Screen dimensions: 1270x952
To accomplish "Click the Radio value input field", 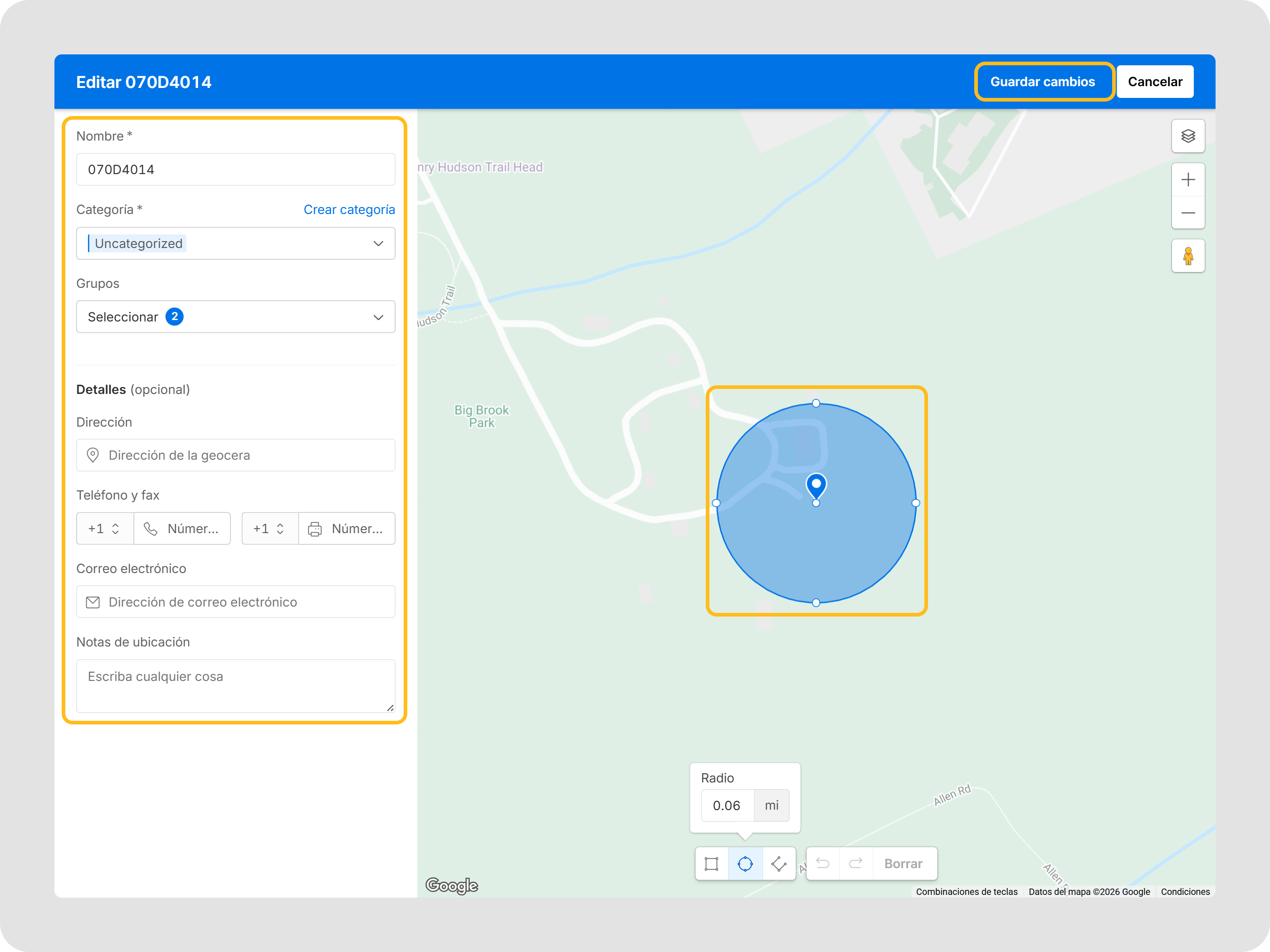I will (727, 806).
